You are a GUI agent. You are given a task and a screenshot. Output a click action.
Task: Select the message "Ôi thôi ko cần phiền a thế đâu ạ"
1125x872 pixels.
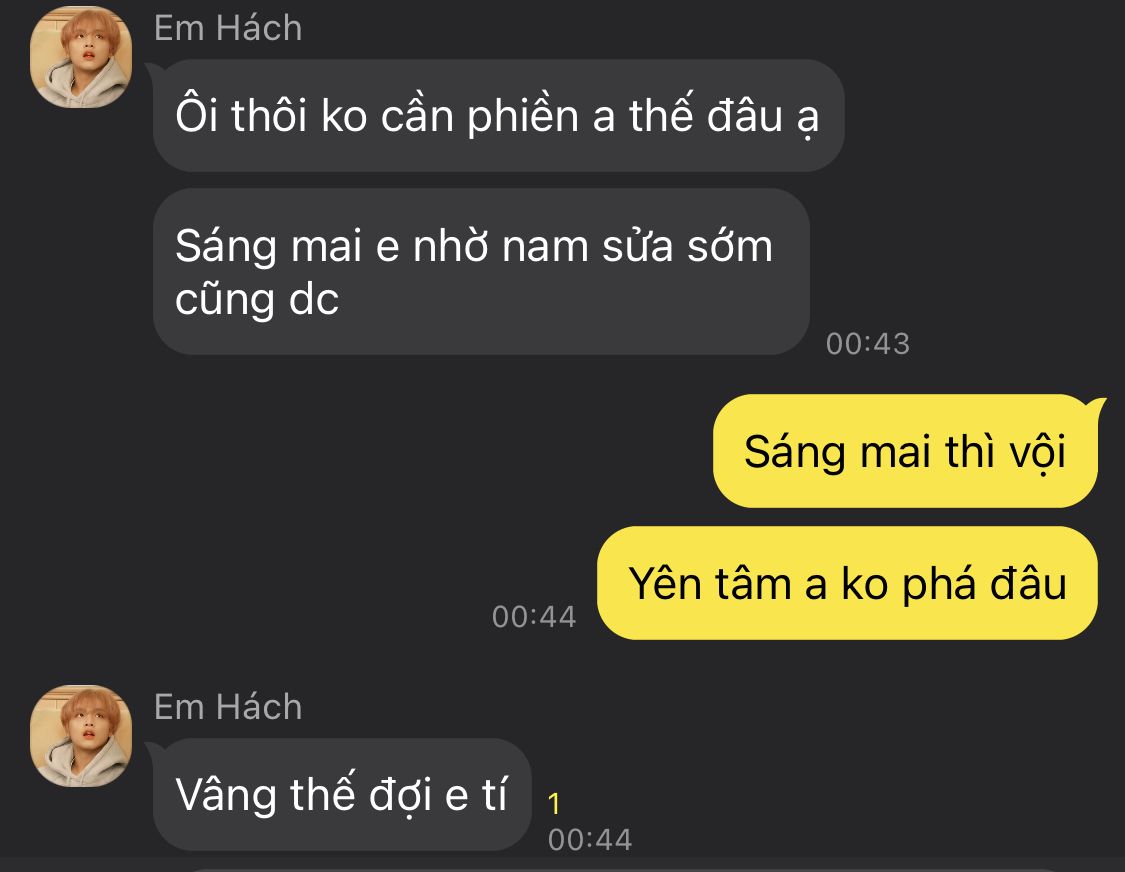point(498,116)
